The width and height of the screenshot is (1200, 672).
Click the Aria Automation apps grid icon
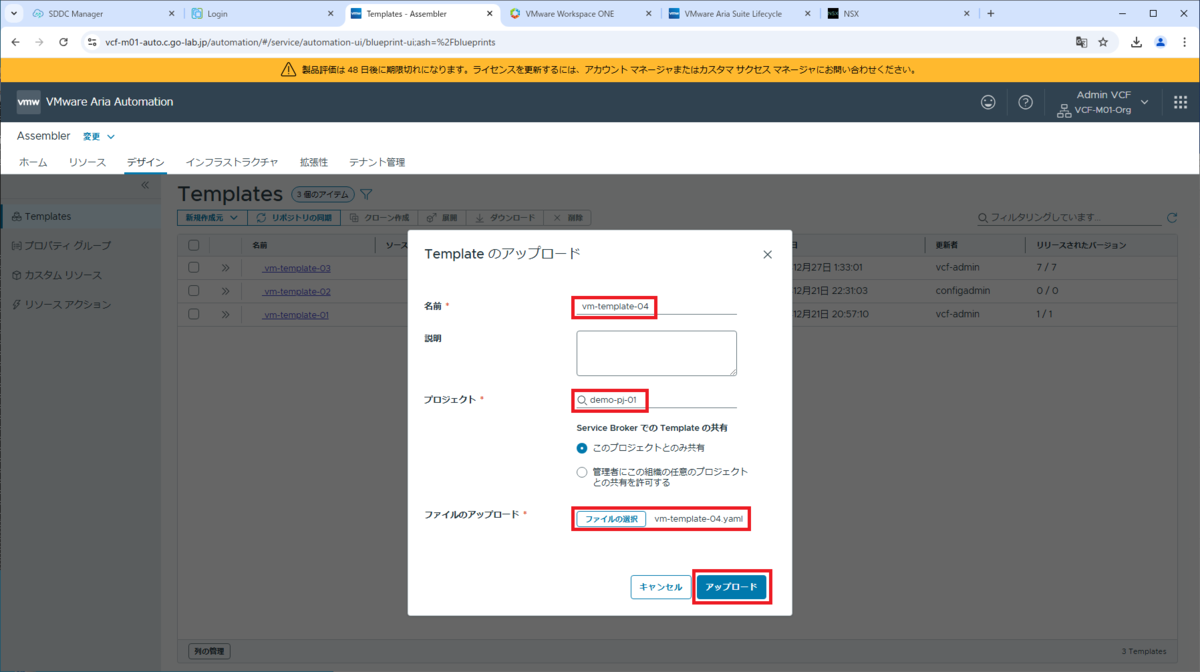tap(1179, 102)
